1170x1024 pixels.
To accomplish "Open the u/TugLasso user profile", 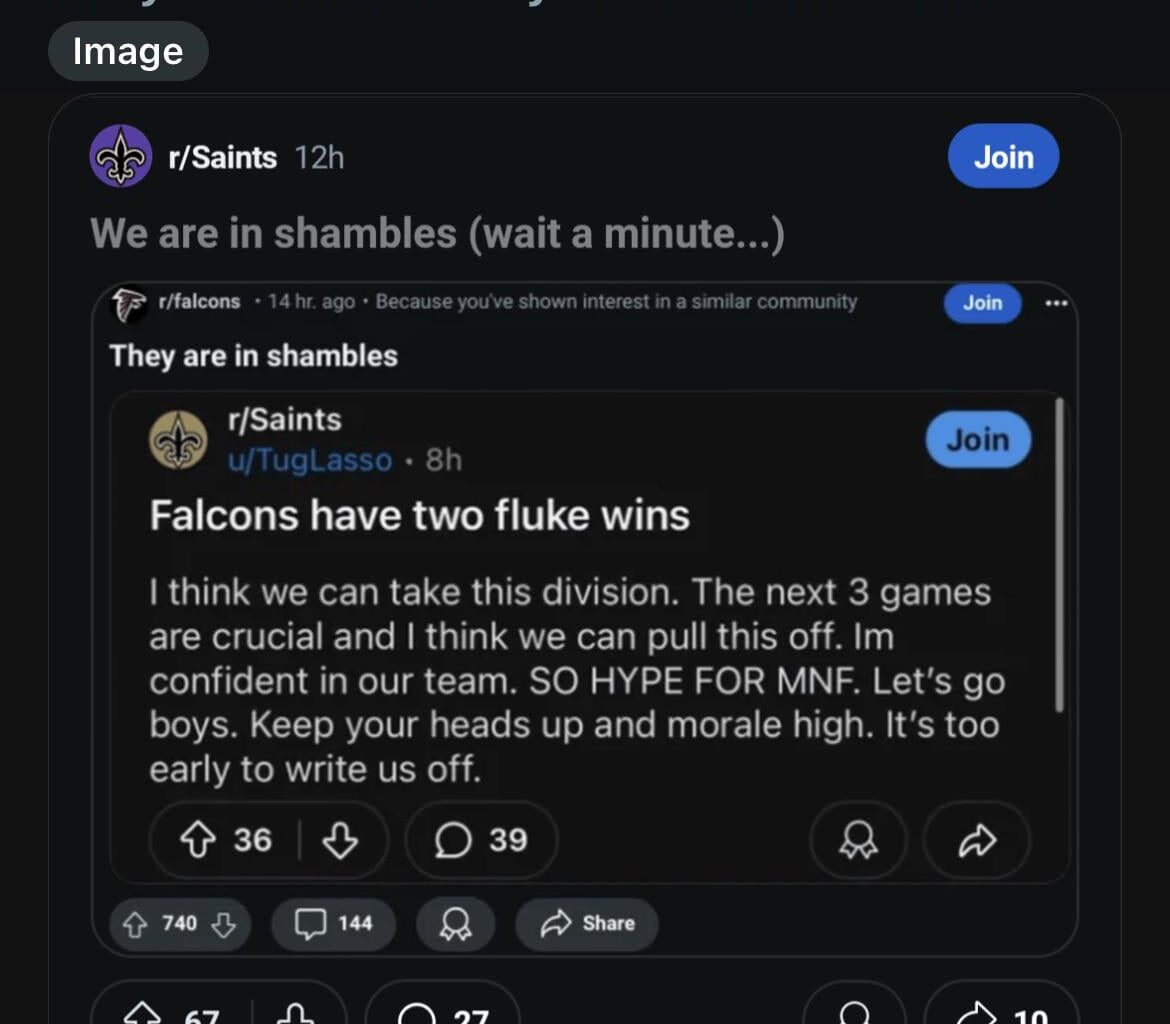I will coord(310,460).
